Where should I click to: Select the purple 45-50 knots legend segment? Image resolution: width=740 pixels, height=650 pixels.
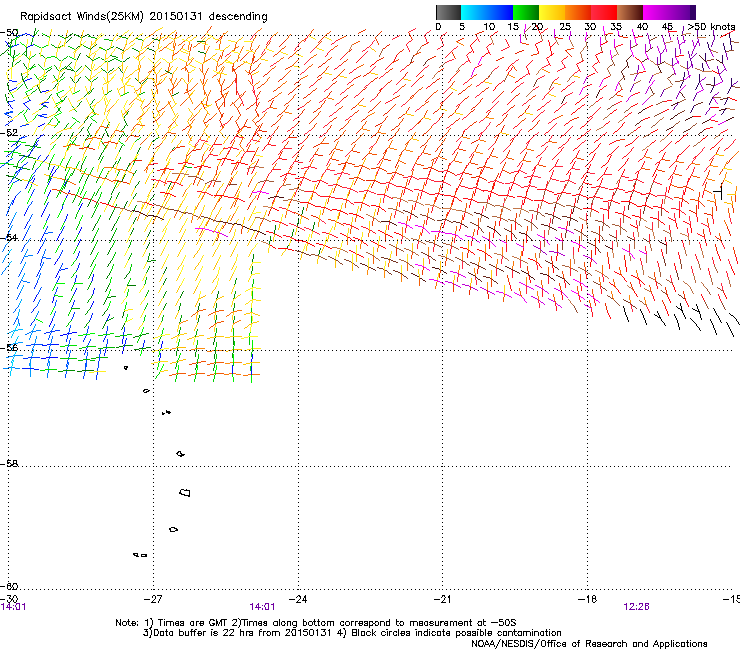(x=682, y=12)
